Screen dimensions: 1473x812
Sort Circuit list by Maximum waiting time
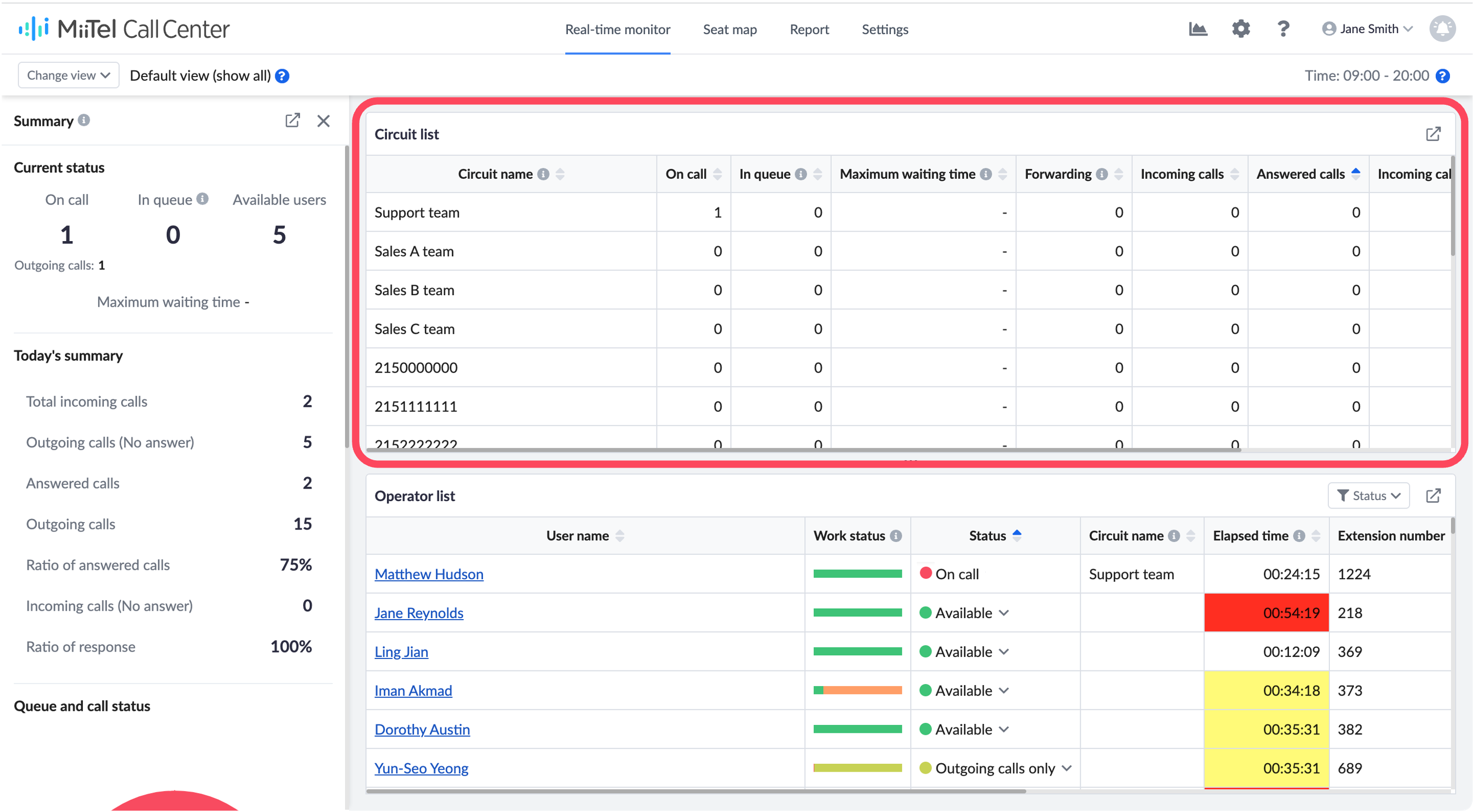coord(1002,174)
